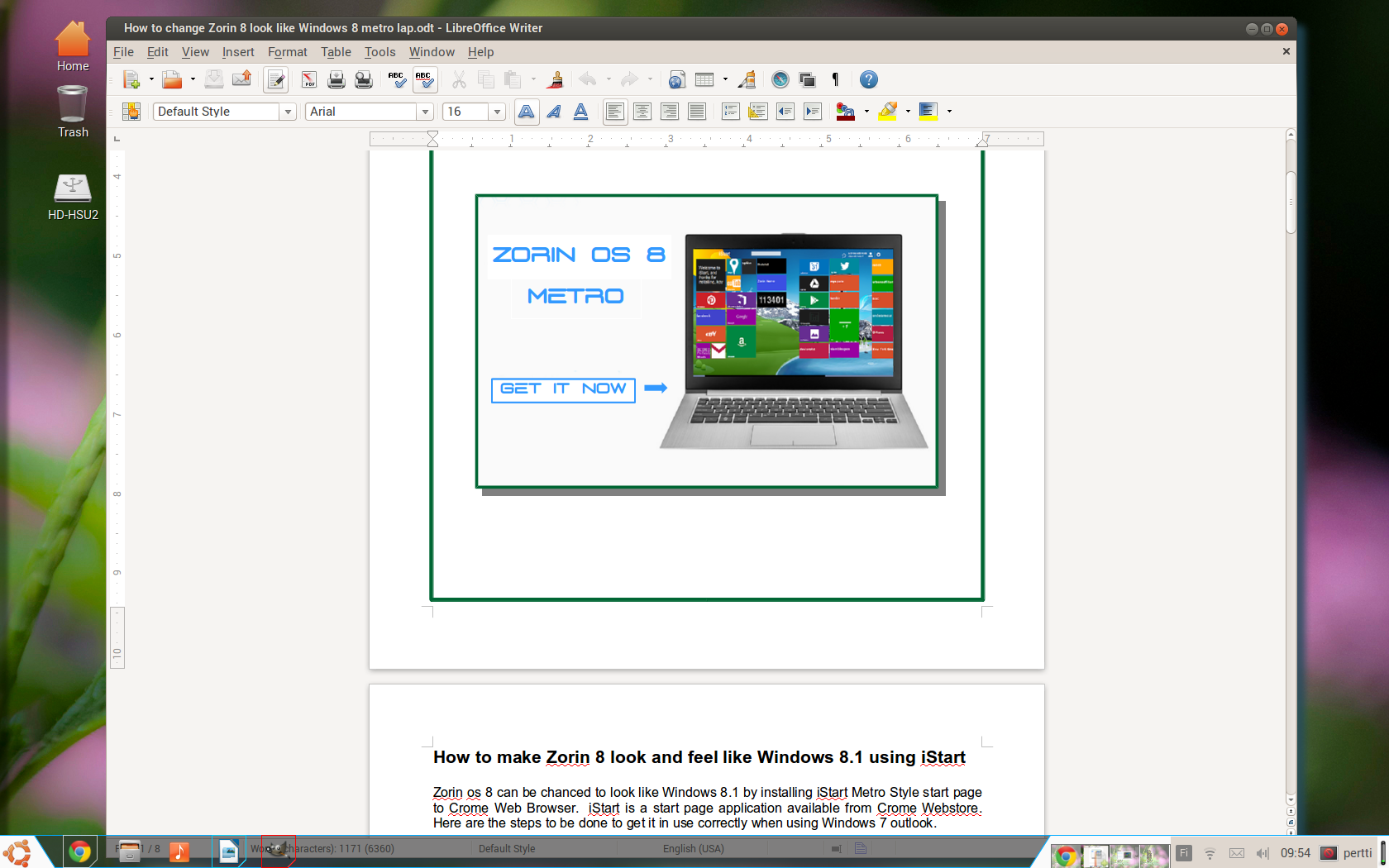Screen dimensions: 1389x868
Task: Toggle formatting marks (pilcrow) display
Action: point(835,80)
